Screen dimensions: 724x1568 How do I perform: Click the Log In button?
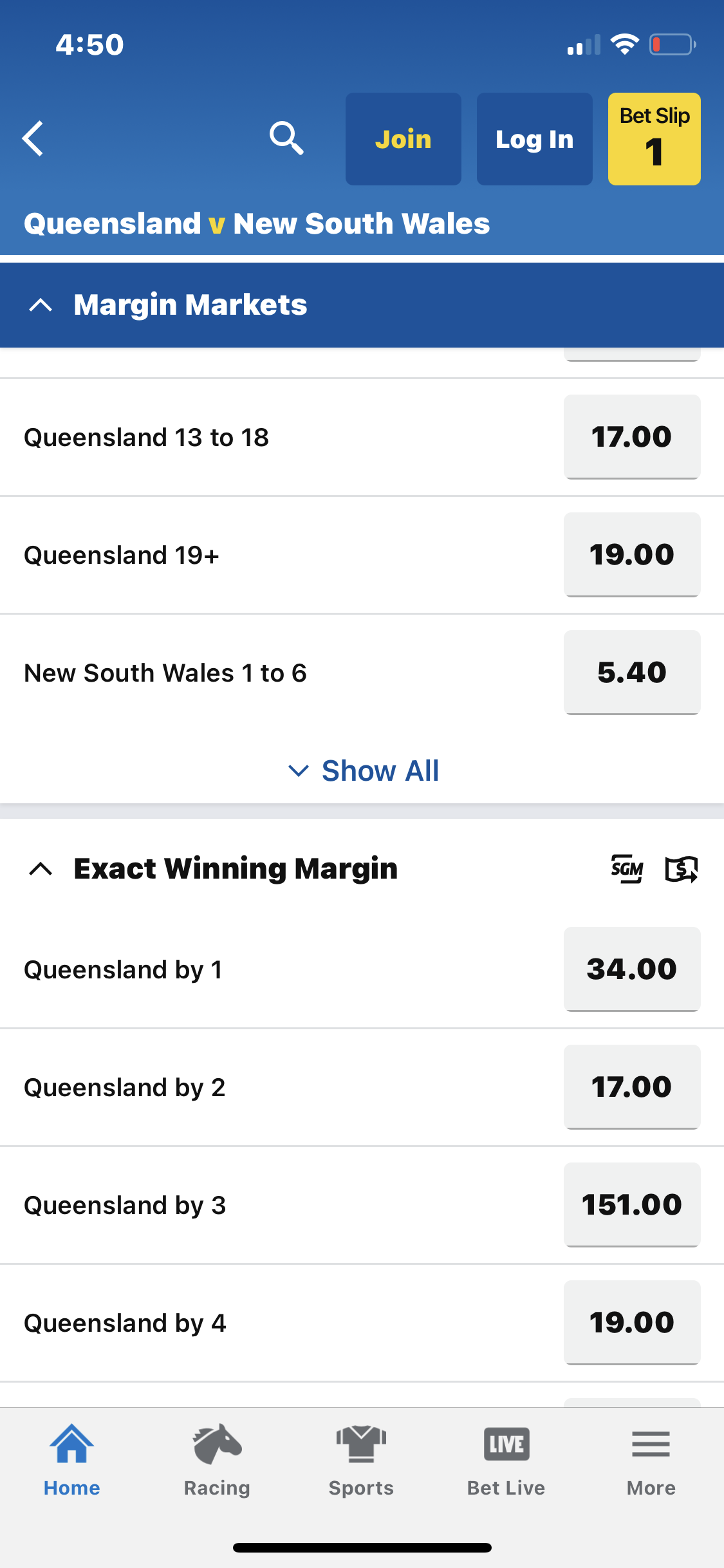(534, 139)
